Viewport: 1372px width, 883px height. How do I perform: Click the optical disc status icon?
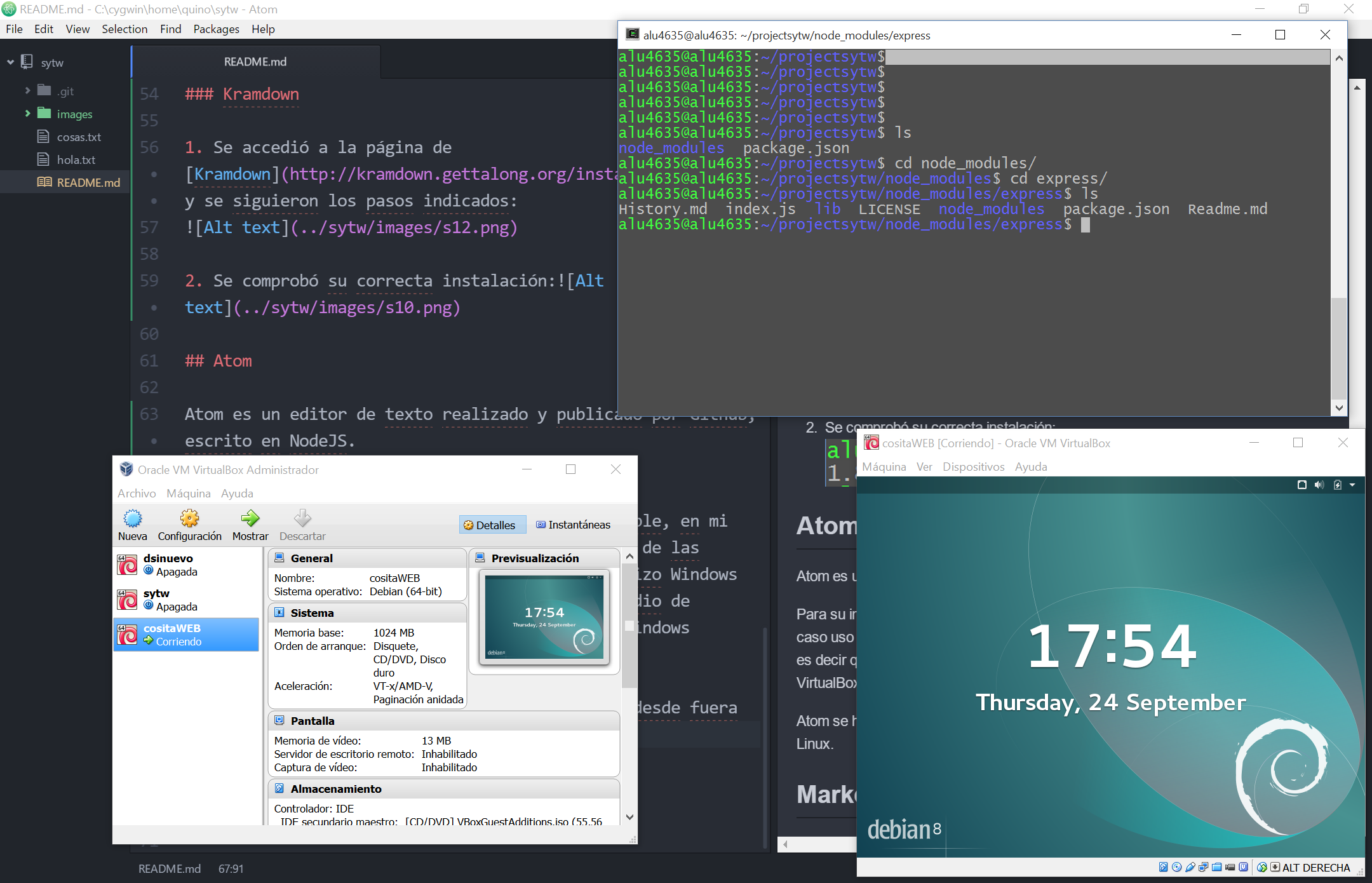(x=1176, y=867)
